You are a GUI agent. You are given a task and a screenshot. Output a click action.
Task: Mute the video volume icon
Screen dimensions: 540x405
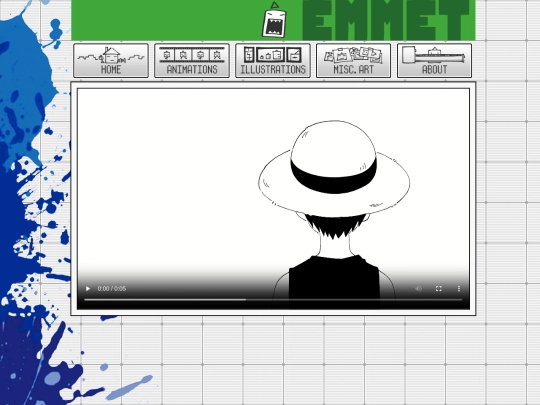(x=418, y=289)
